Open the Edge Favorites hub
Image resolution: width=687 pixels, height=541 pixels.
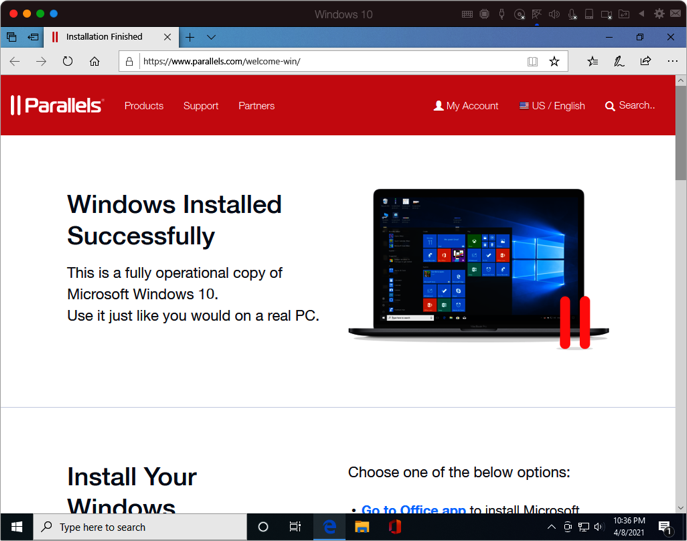coord(592,61)
